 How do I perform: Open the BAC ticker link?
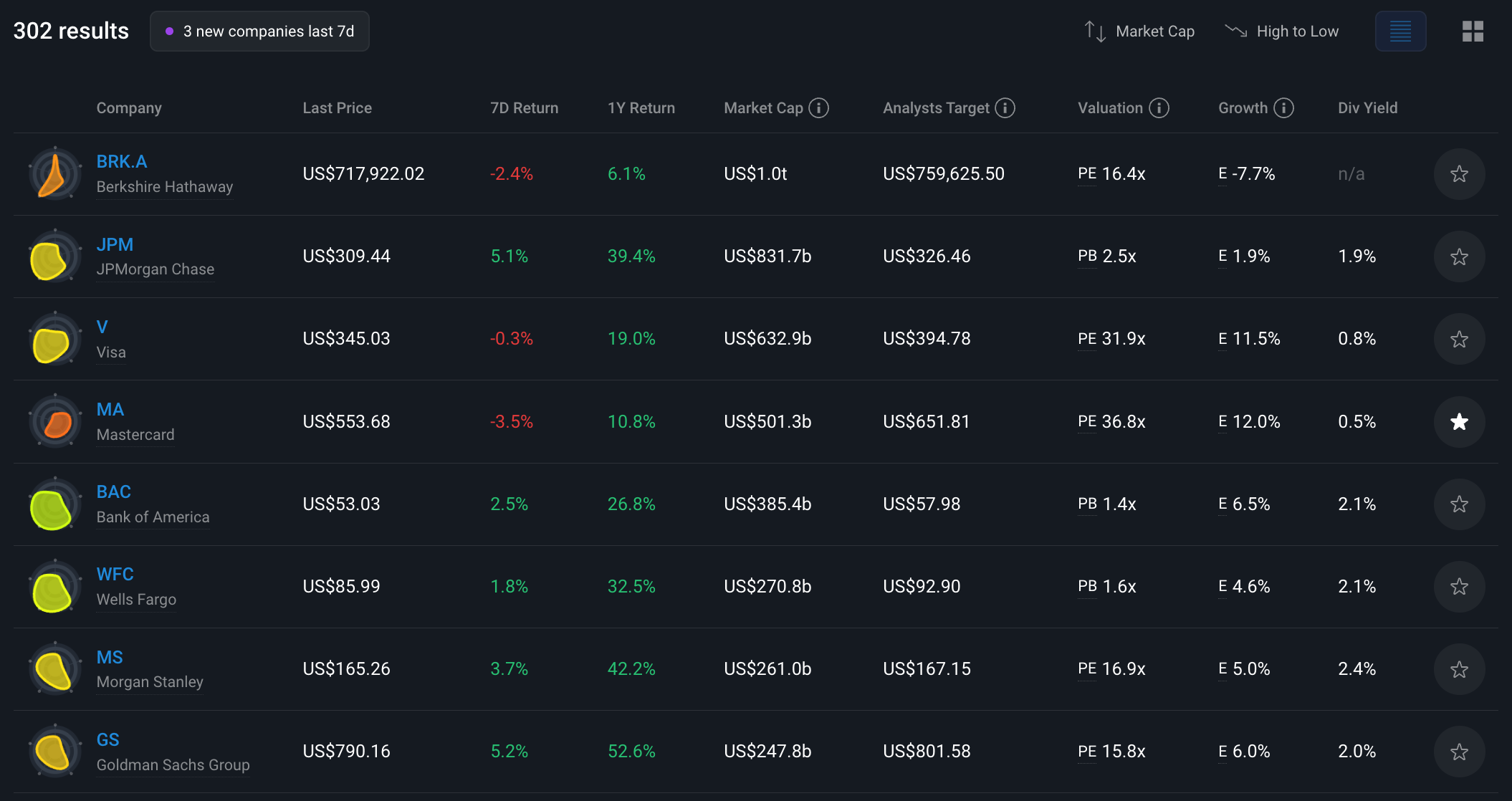[x=114, y=492]
